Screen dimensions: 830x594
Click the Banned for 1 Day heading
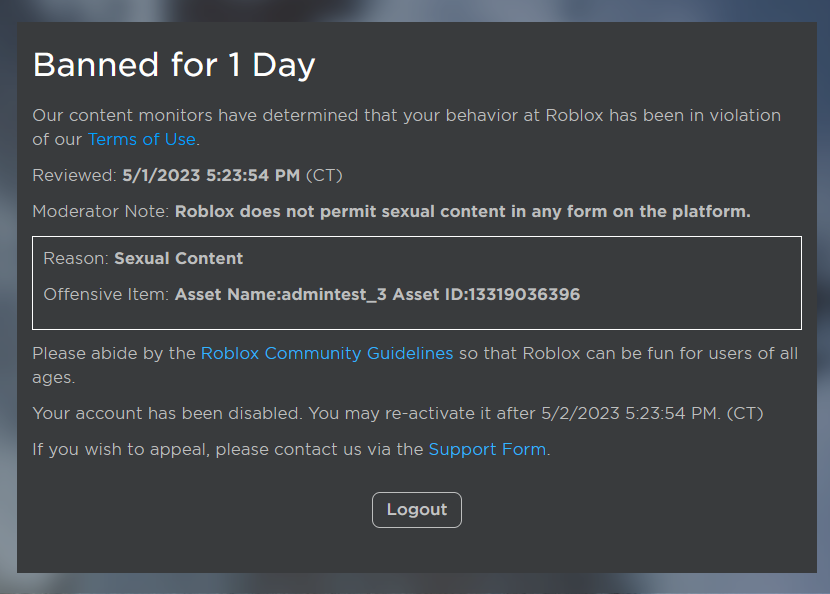click(x=174, y=64)
